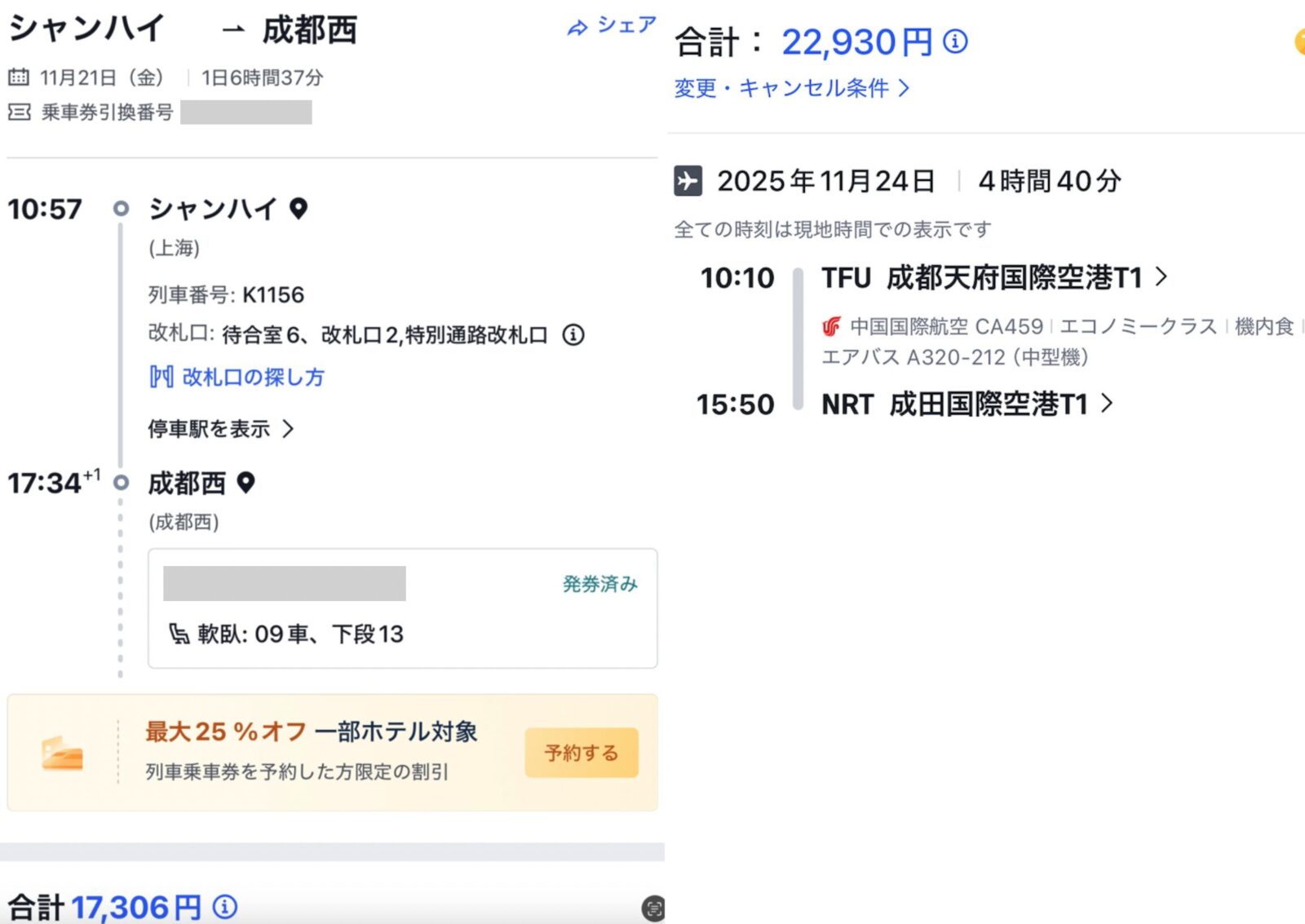The width and height of the screenshot is (1305, 924).
Task: Click the airplane icon beside flight date
Action: (688, 181)
